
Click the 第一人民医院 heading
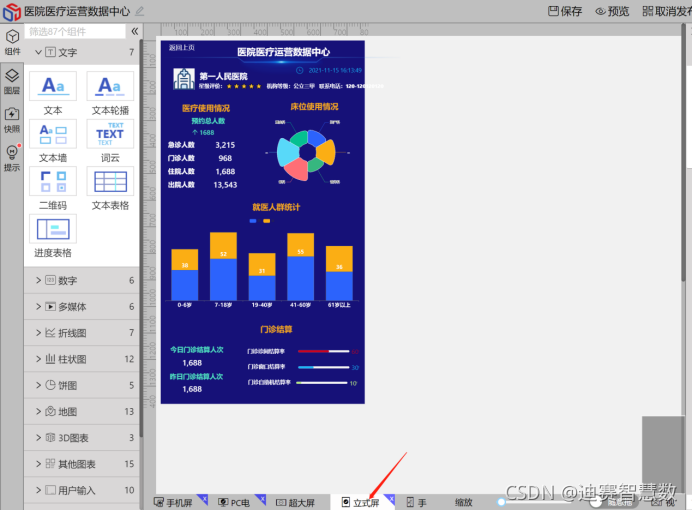tap(223, 76)
